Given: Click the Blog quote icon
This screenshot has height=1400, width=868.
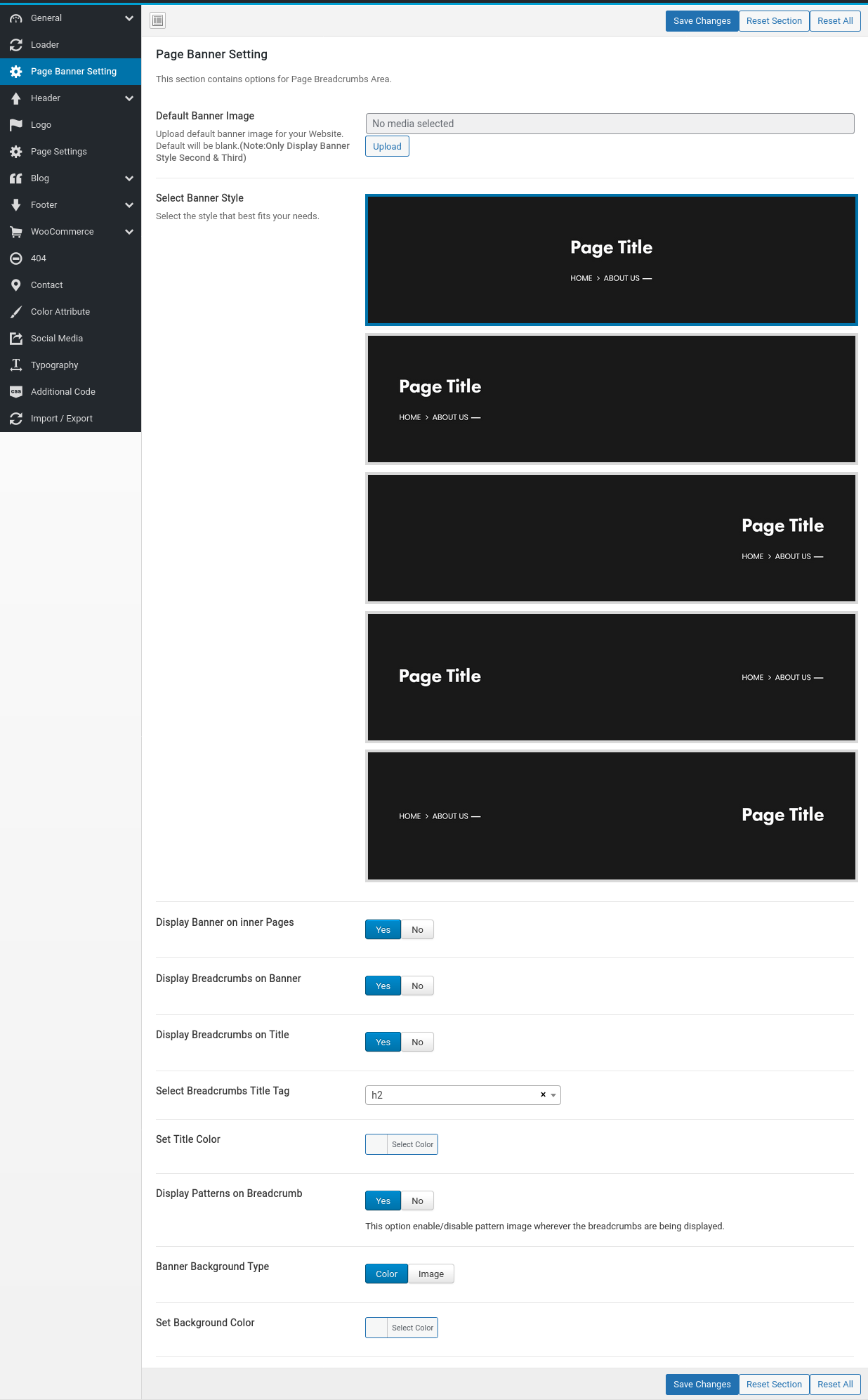Looking at the screenshot, I should (16, 178).
